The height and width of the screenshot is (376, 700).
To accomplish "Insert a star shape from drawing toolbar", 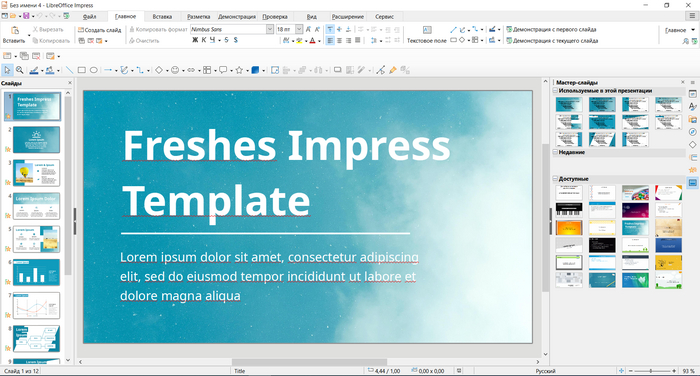I will pyautogui.click(x=239, y=70).
